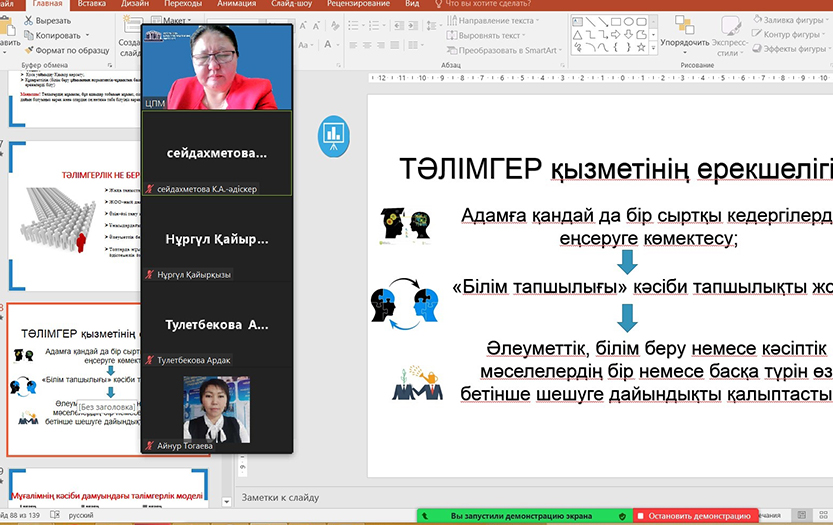
Task: Click the Упорядочить arrange icon
Action: click(x=685, y=27)
